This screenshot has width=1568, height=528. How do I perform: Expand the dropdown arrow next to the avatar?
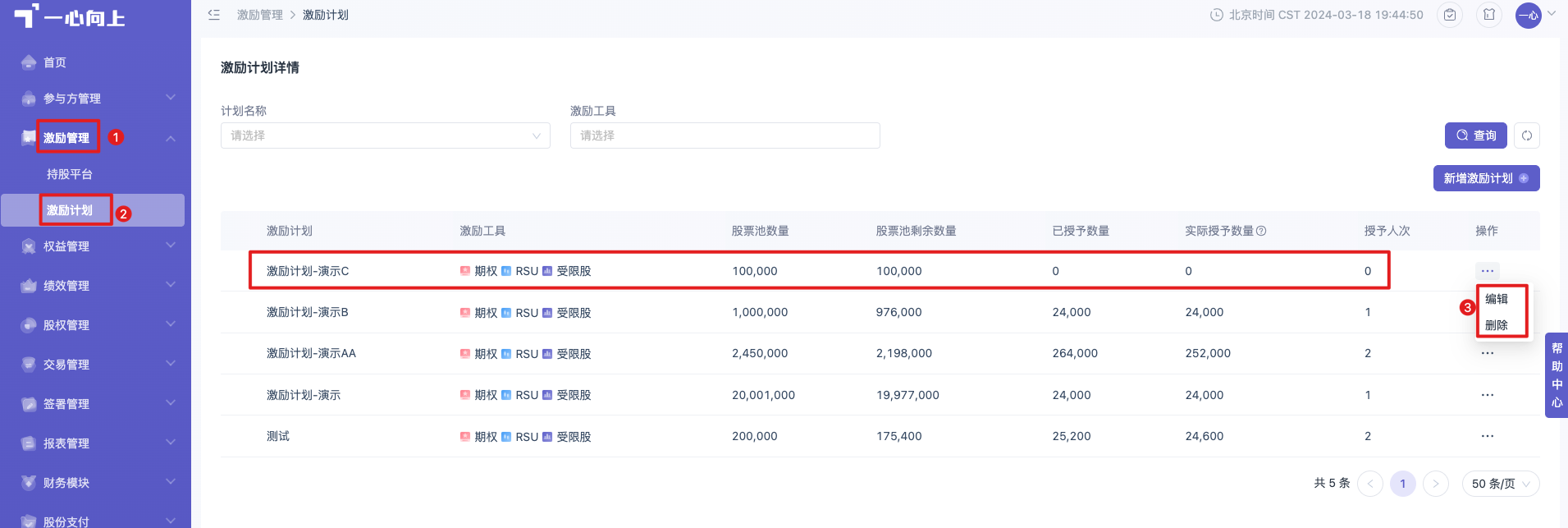pos(1552,13)
